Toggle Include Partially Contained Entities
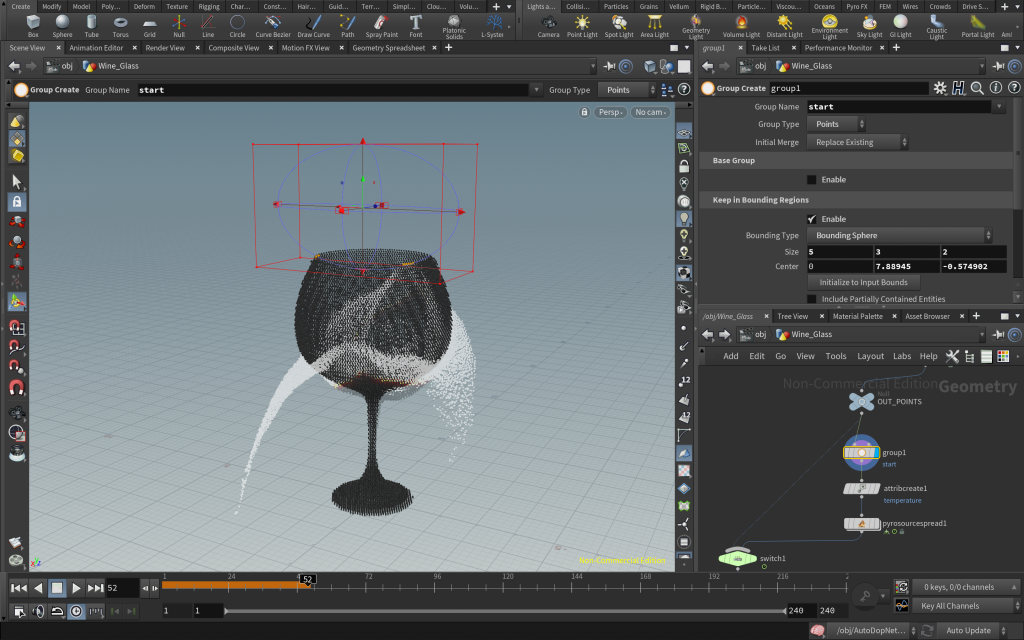This screenshot has width=1024, height=640. pyautogui.click(x=811, y=299)
